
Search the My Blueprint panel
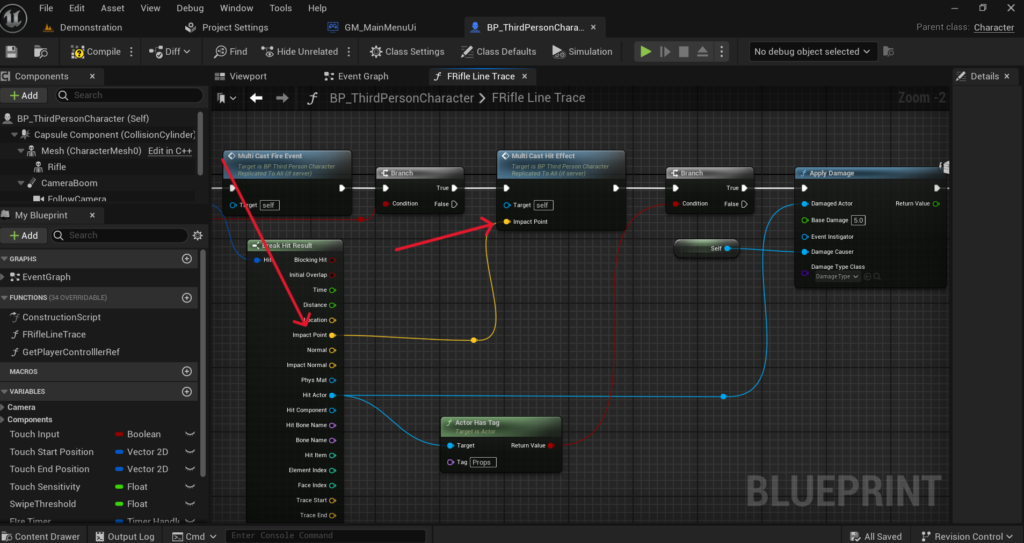click(120, 235)
